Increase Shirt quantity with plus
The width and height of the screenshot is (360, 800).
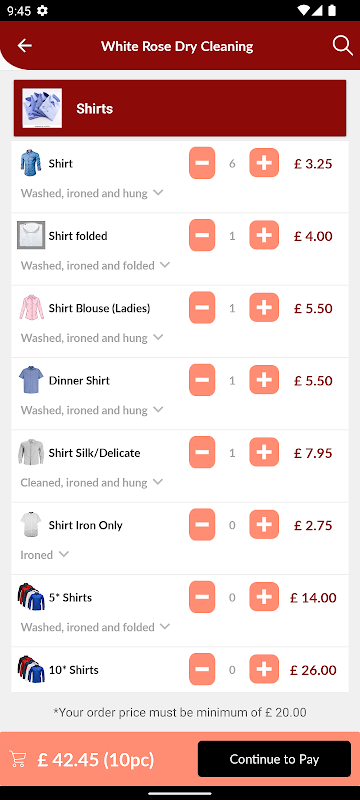point(264,163)
